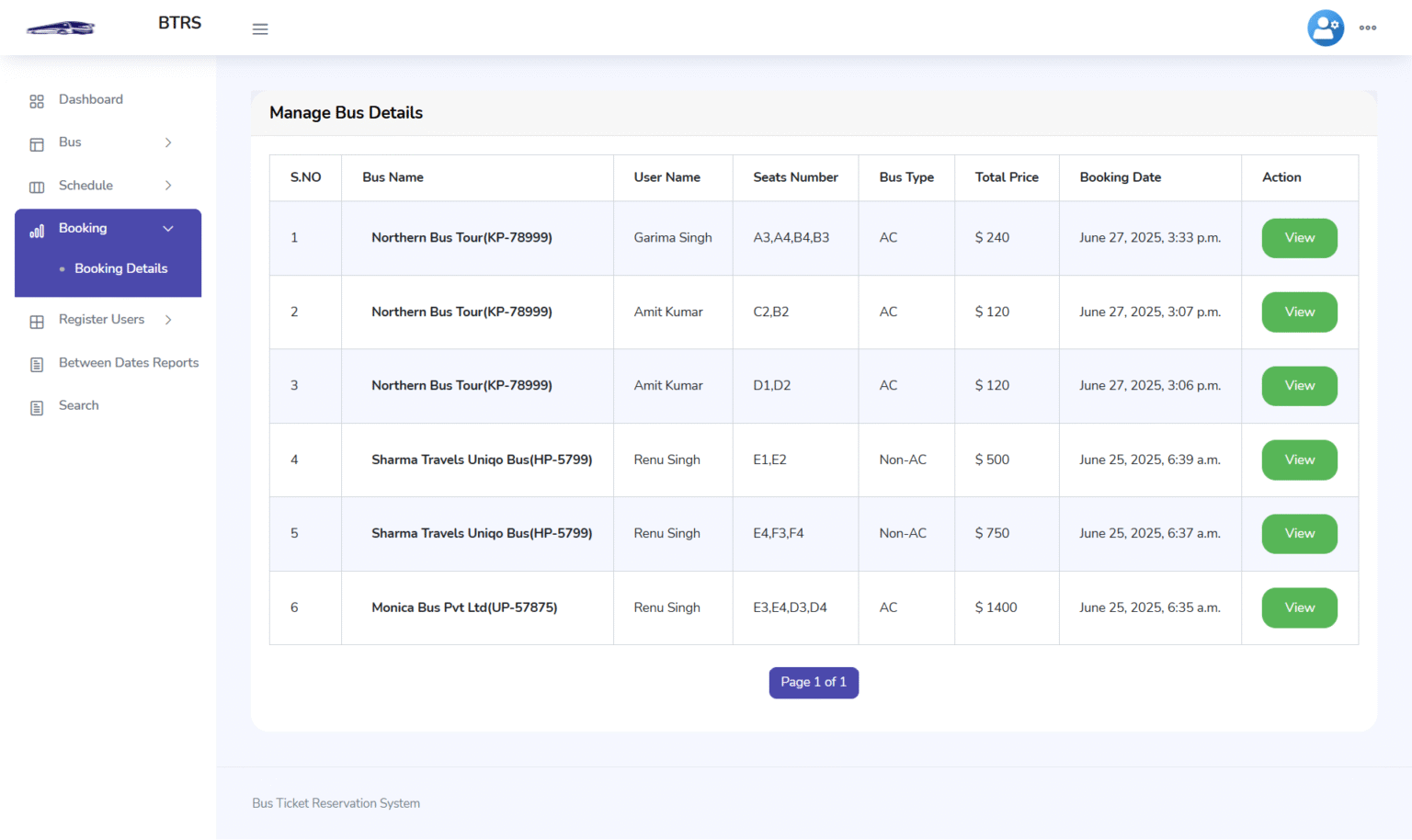Click the Search sidebar icon
The width and height of the screenshot is (1412, 840).
37,406
